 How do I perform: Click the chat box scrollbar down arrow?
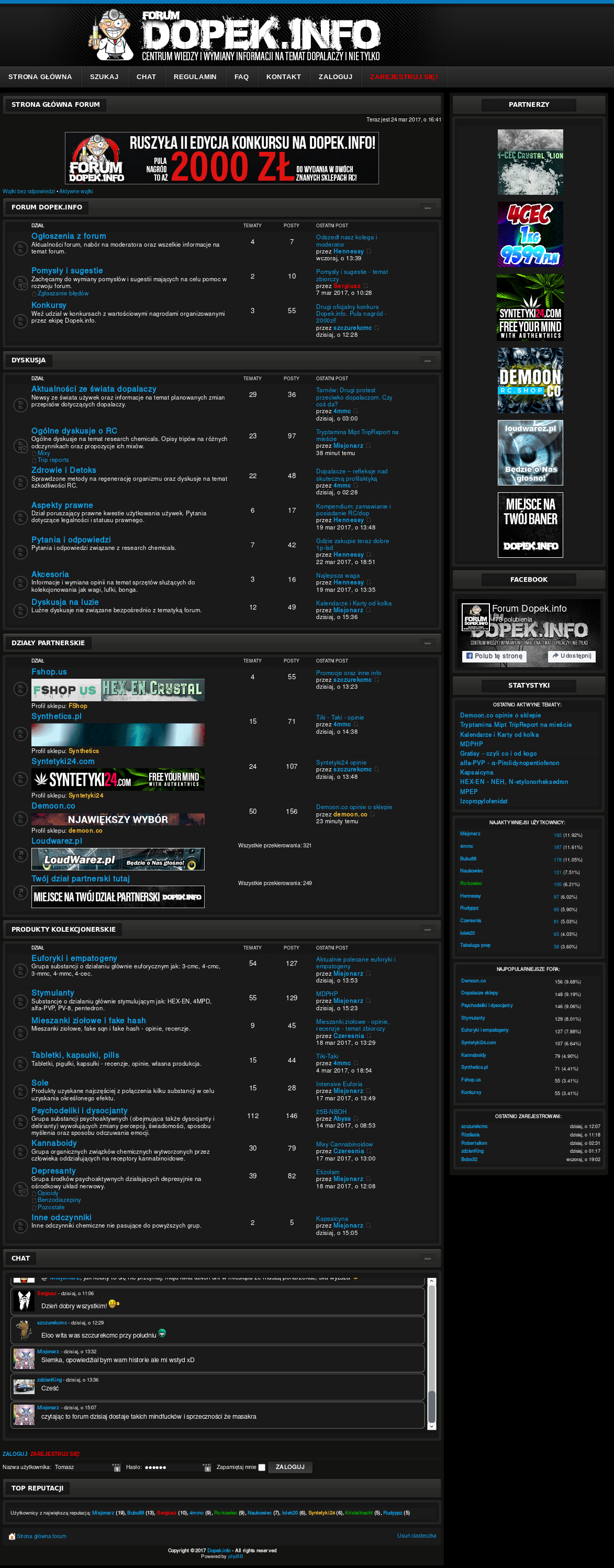pyautogui.click(x=431, y=1426)
